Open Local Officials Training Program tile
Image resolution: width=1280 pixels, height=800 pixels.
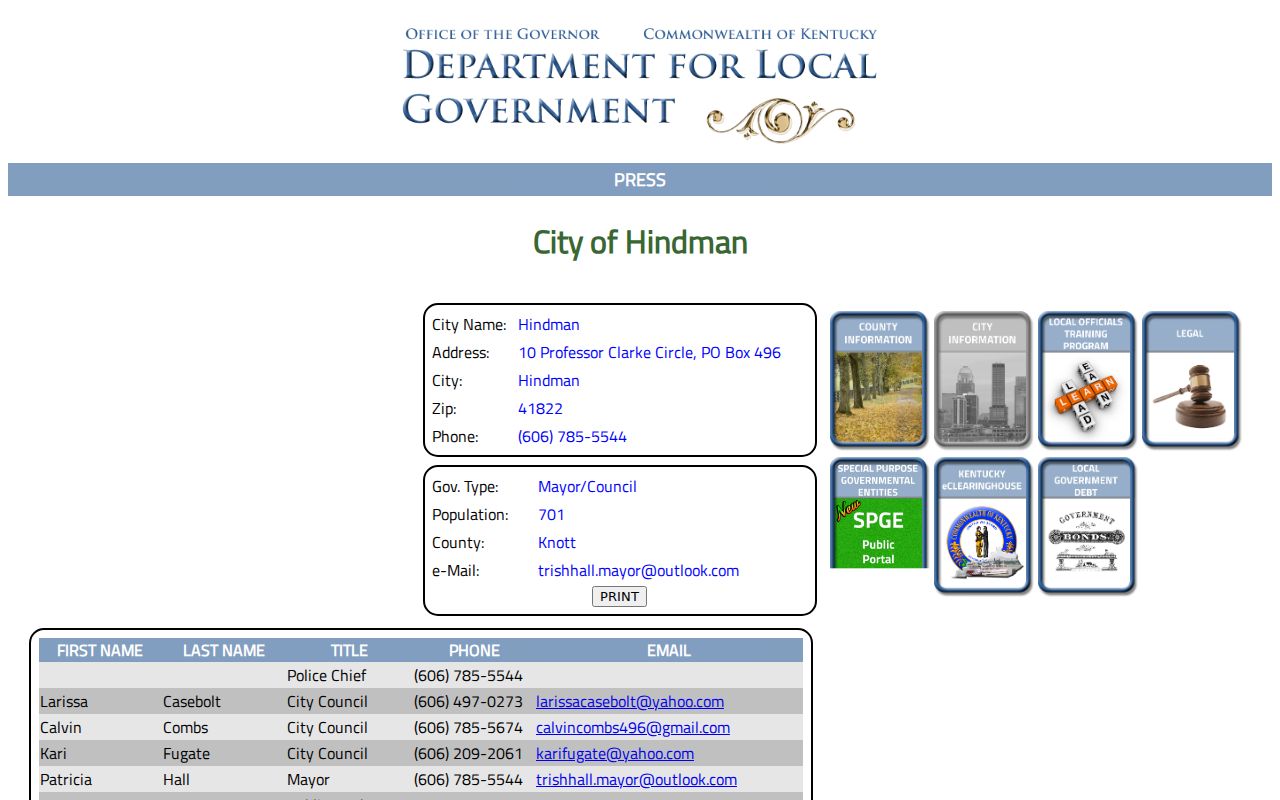(1086, 379)
